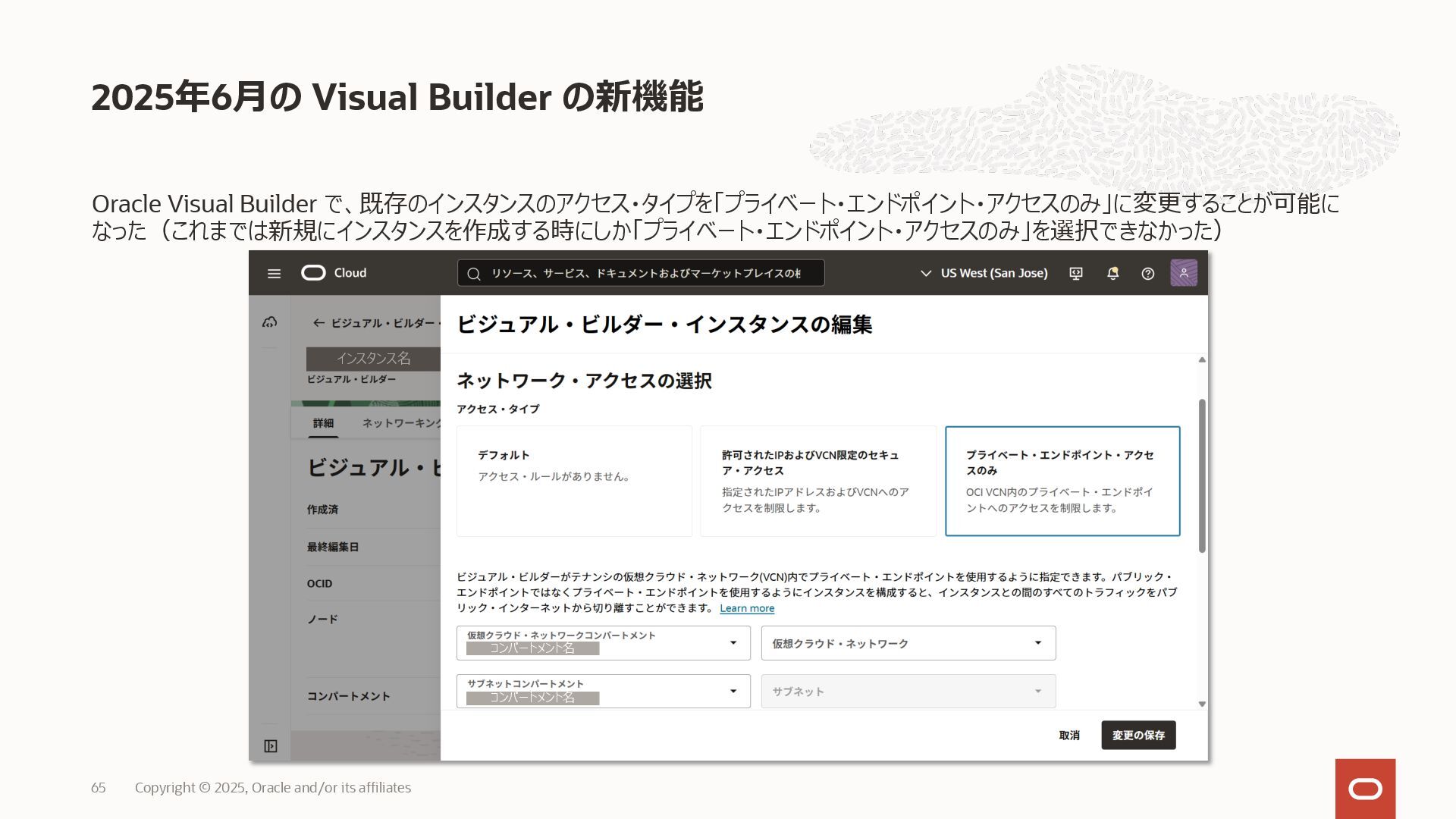Click the panel toggle icon at sidebar bottom
Screen dimensions: 1456x819
[x=271, y=746]
